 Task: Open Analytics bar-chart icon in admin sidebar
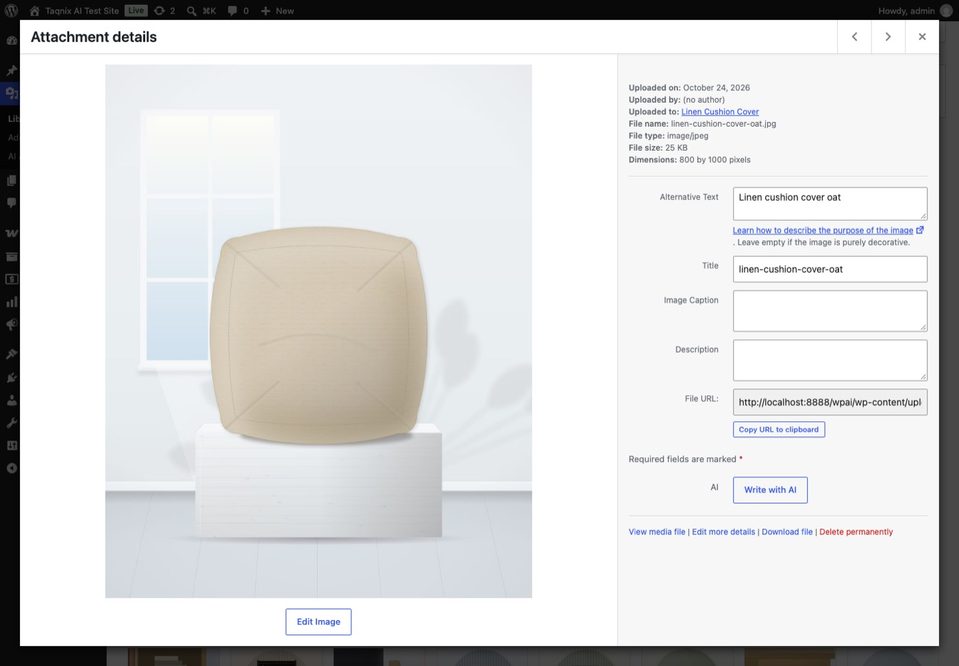11,302
